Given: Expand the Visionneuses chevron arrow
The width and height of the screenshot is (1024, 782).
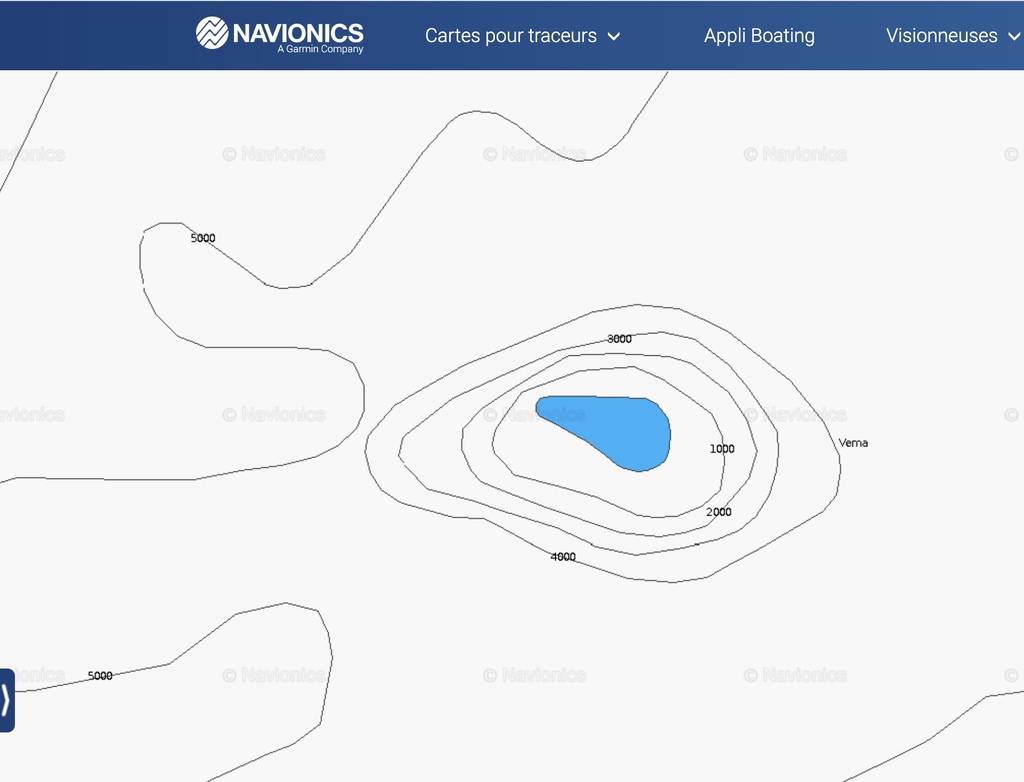Looking at the screenshot, I should click(x=1014, y=37).
